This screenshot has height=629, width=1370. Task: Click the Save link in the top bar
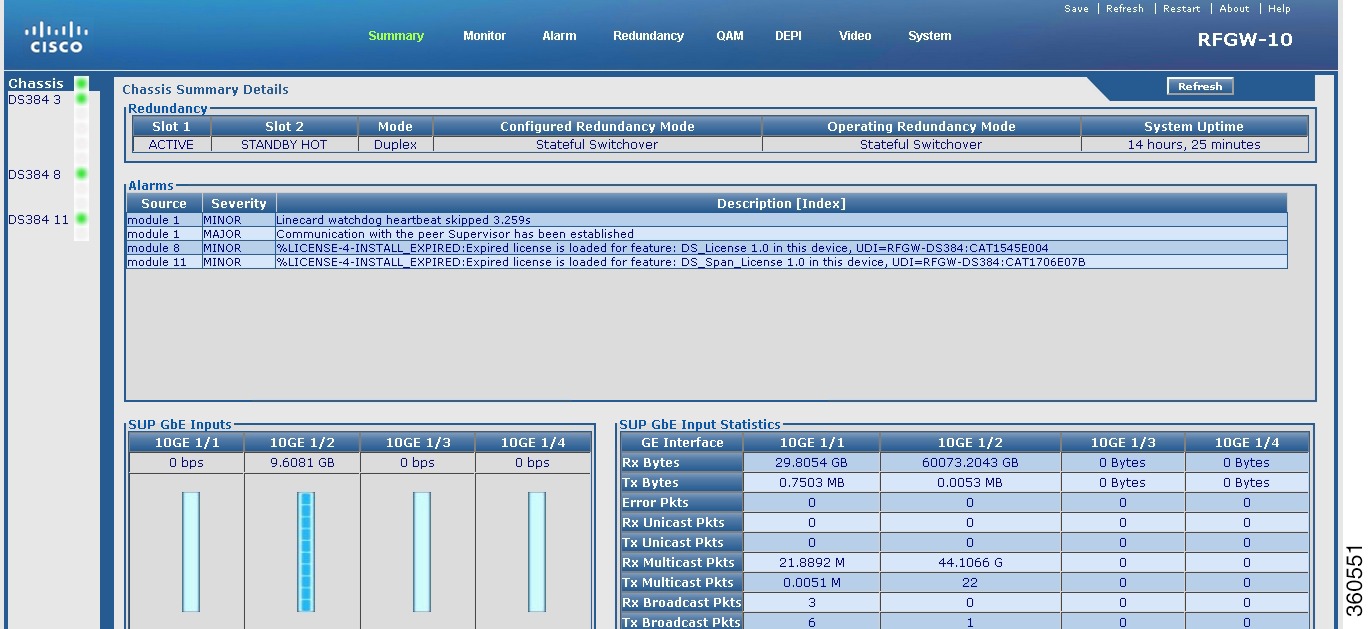click(x=1076, y=9)
